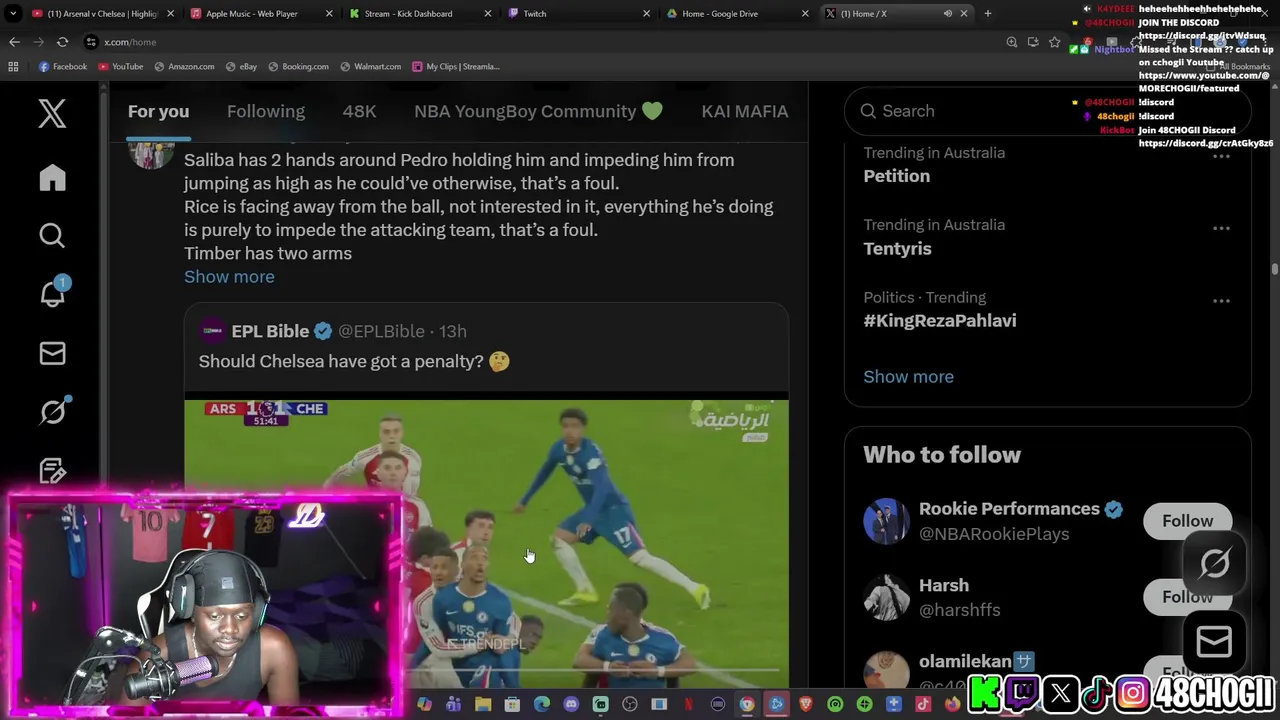This screenshot has height=720, width=1280.
Task: Follow Harsh
Action: (x=1187, y=597)
